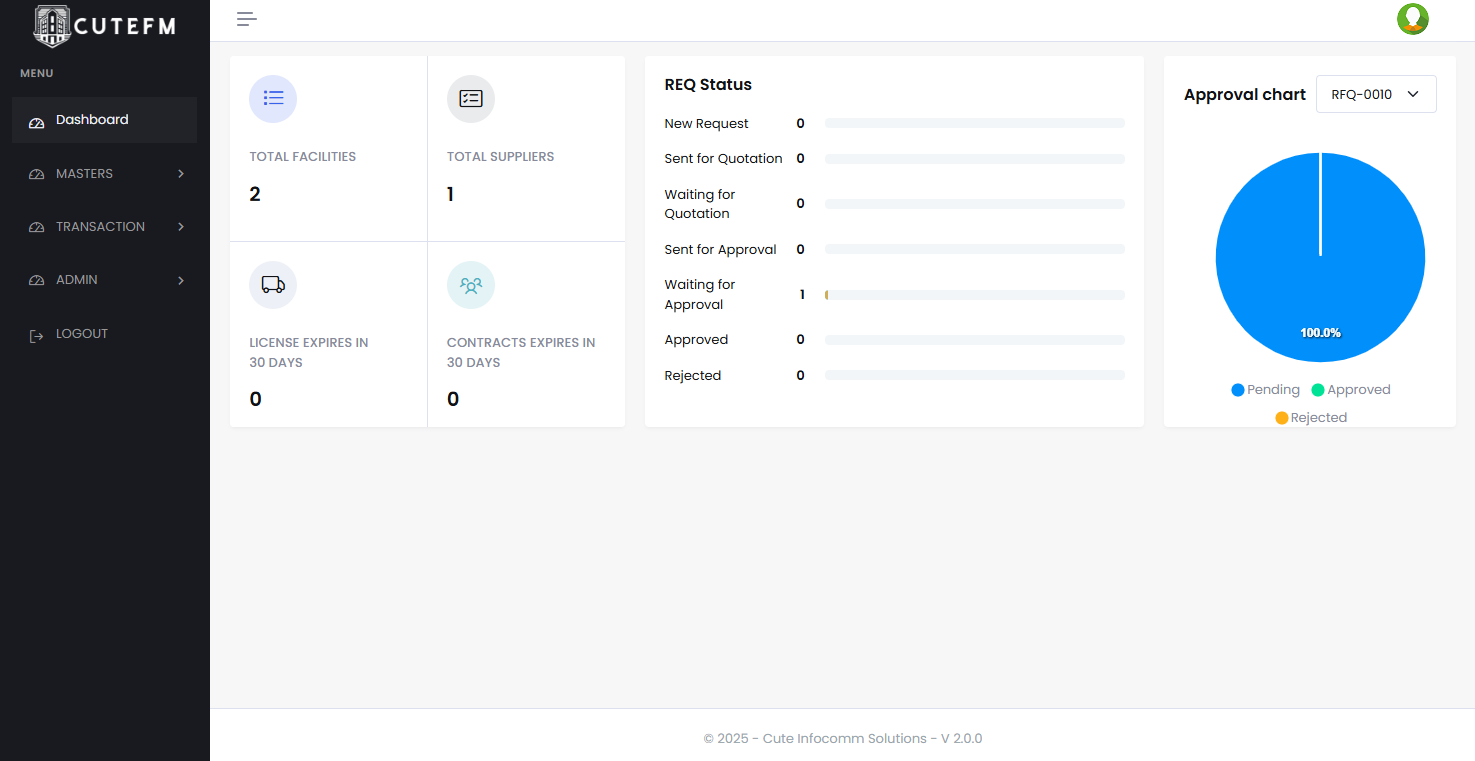Image resolution: width=1475 pixels, height=761 pixels.
Task: Expand the ADMIN menu chevron
Action: pyautogui.click(x=181, y=281)
